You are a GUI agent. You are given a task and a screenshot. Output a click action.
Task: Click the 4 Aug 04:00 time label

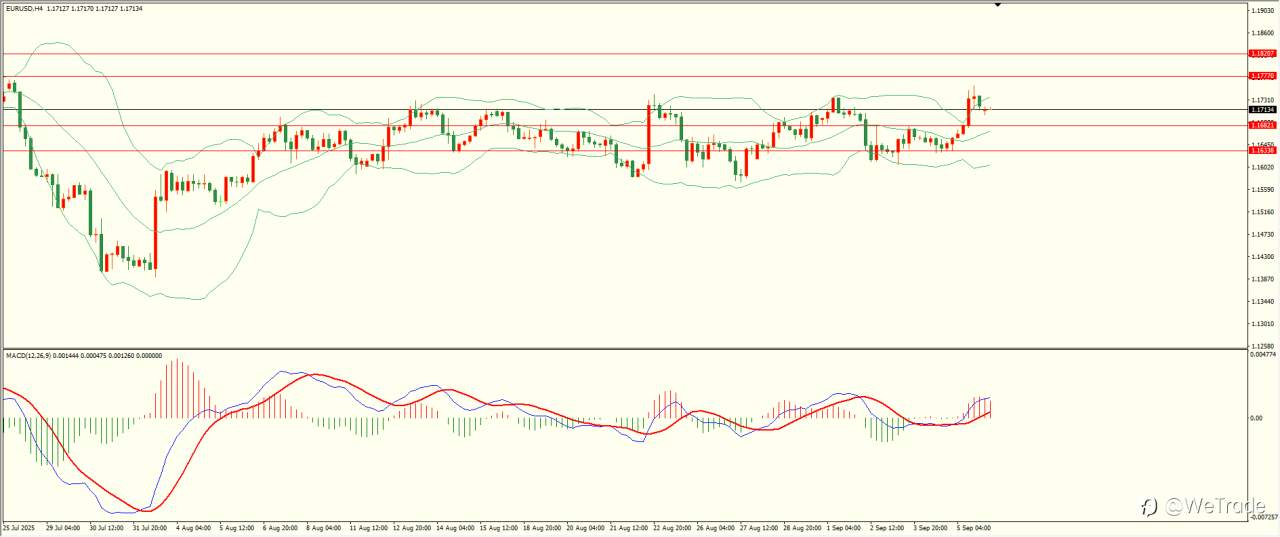(x=192, y=526)
